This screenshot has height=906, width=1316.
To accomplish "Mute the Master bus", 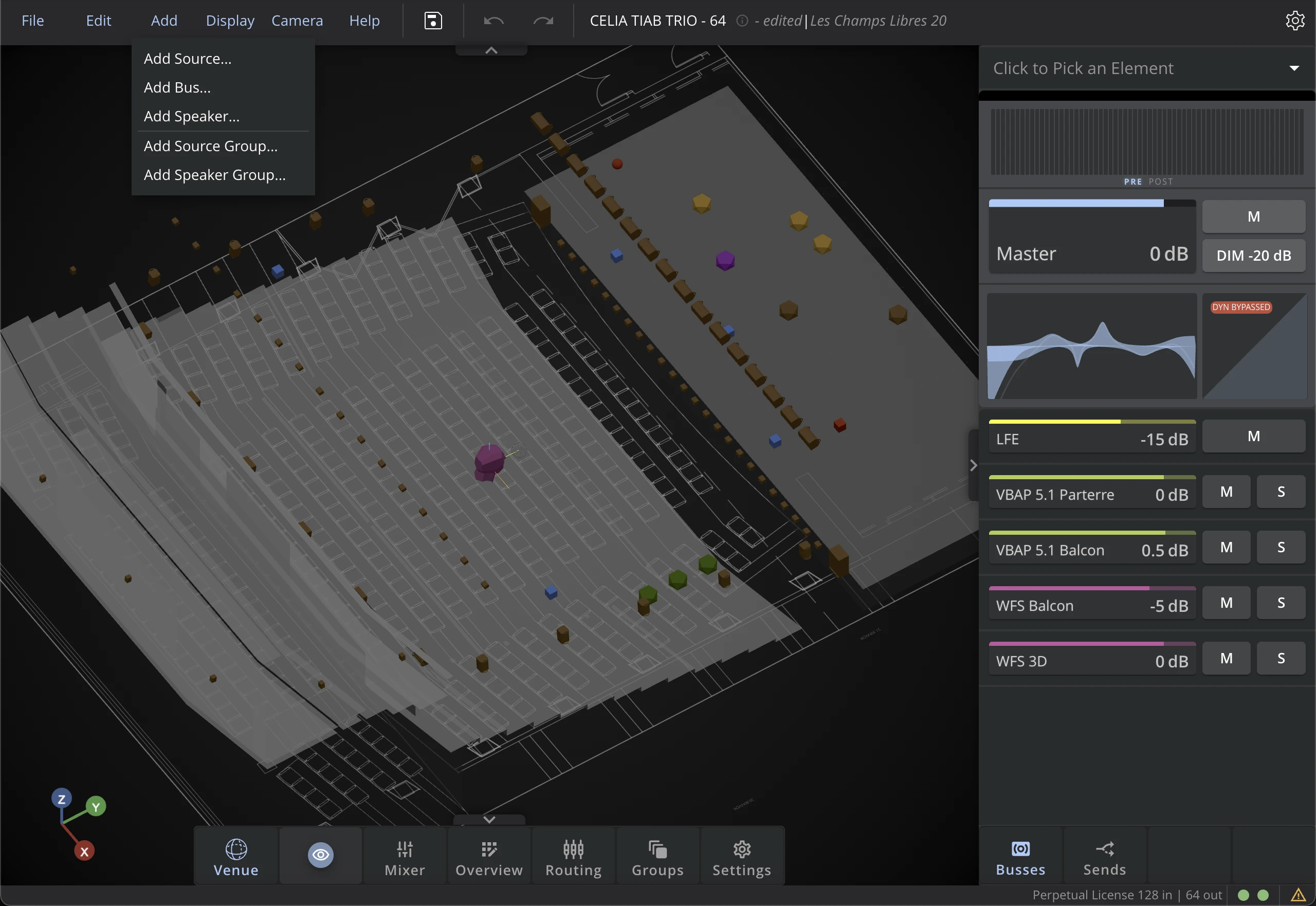I will [x=1254, y=216].
